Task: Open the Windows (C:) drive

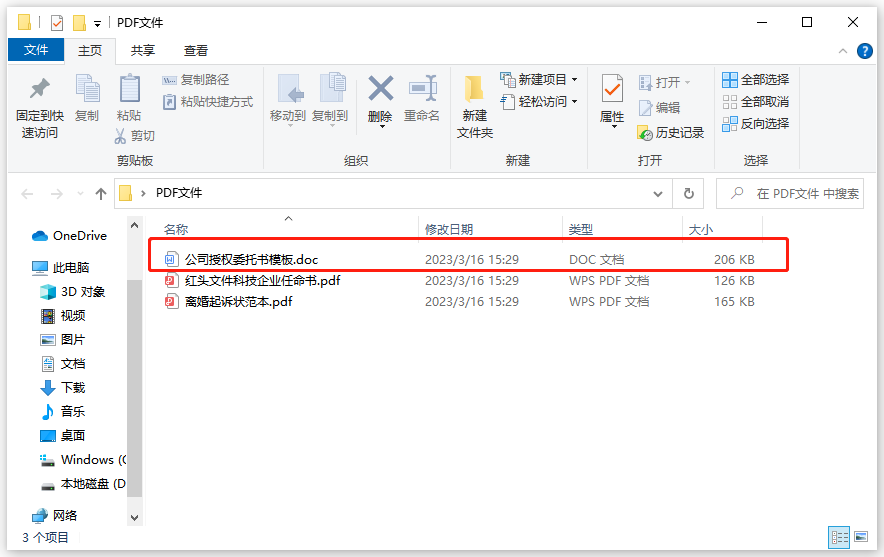Action: [x=82, y=460]
